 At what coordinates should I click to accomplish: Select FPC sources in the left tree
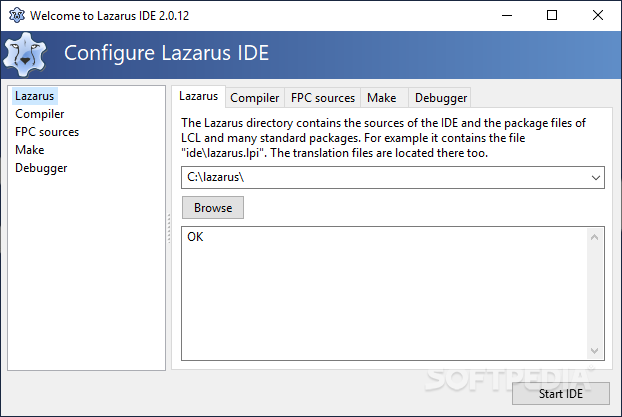(x=47, y=132)
